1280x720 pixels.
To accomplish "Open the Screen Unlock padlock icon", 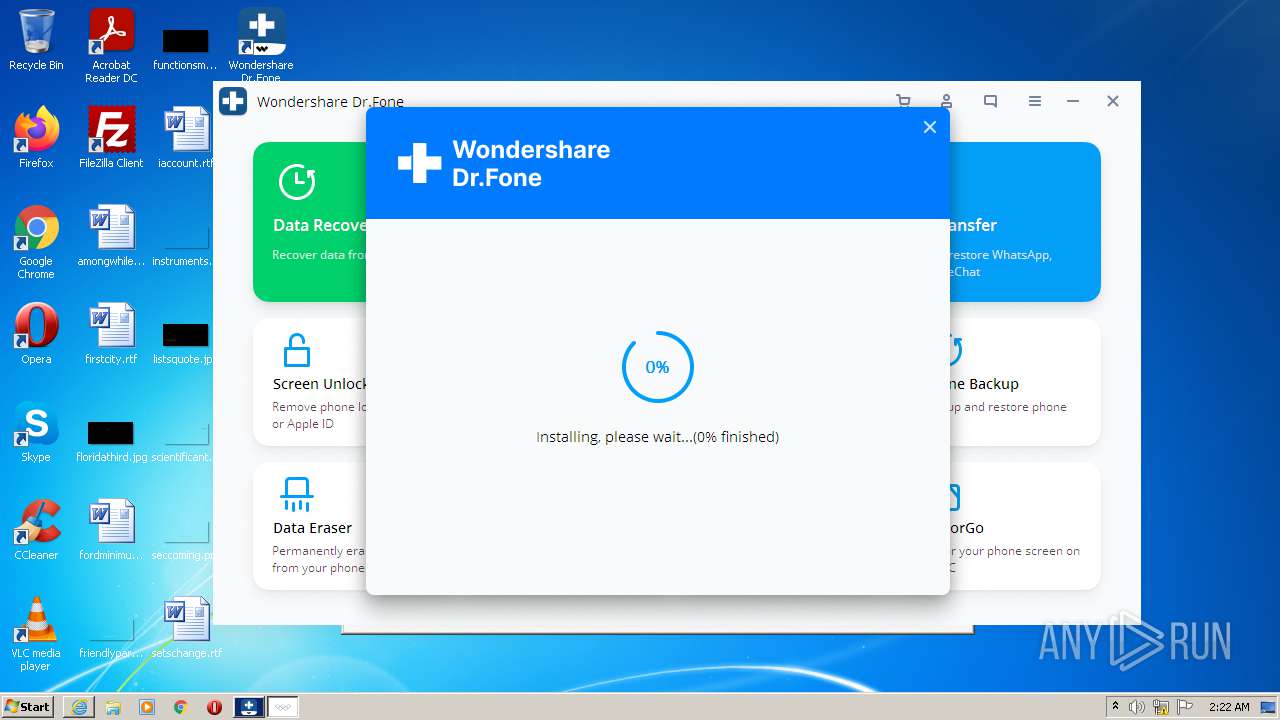I will click(x=297, y=351).
